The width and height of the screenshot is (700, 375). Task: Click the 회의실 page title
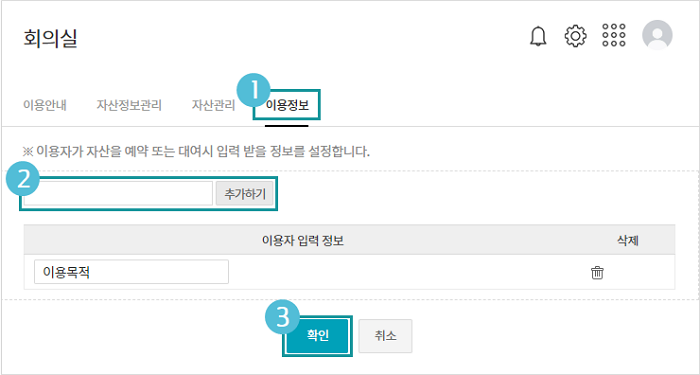coord(50,38)
